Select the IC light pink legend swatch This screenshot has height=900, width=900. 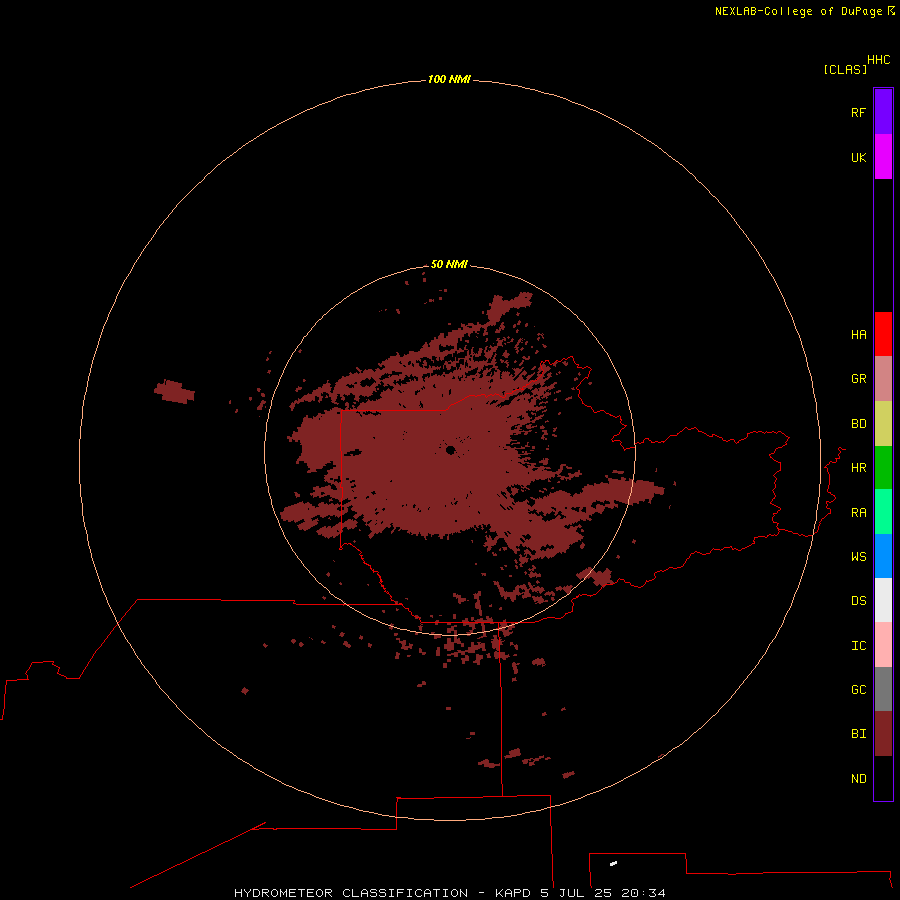click(x=883, y=645)
